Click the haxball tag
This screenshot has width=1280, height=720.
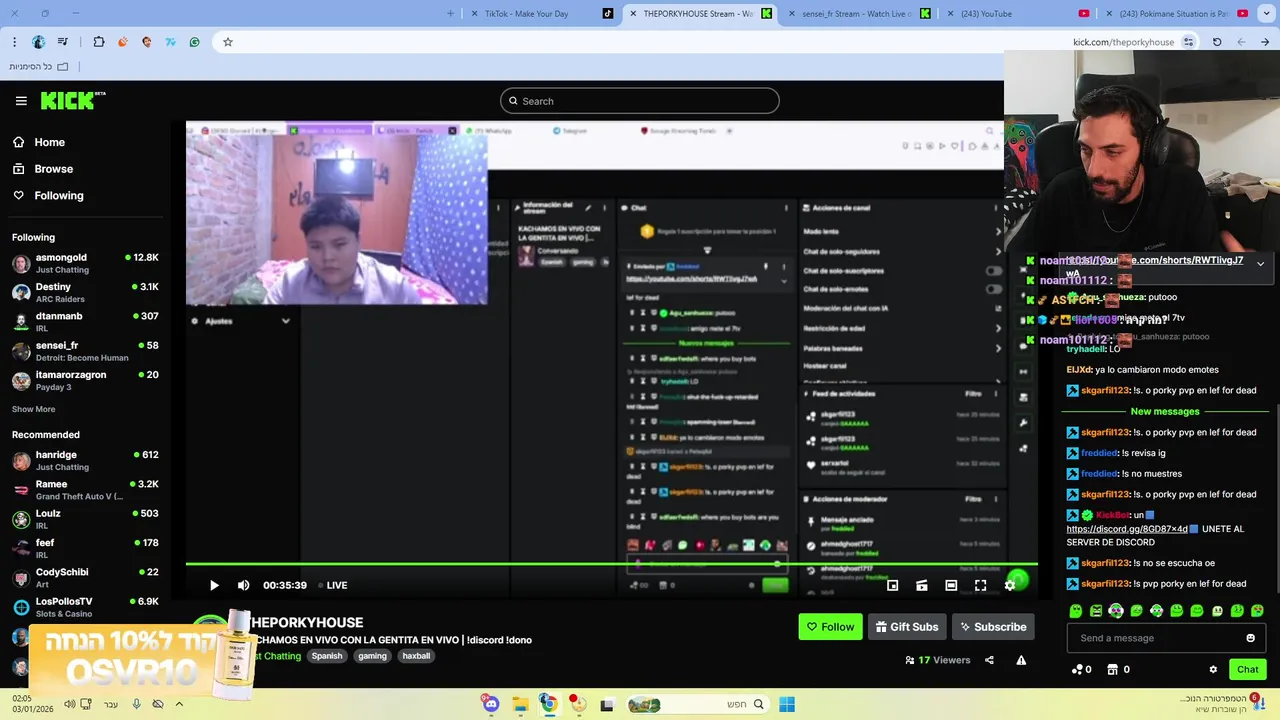[416, 656]
